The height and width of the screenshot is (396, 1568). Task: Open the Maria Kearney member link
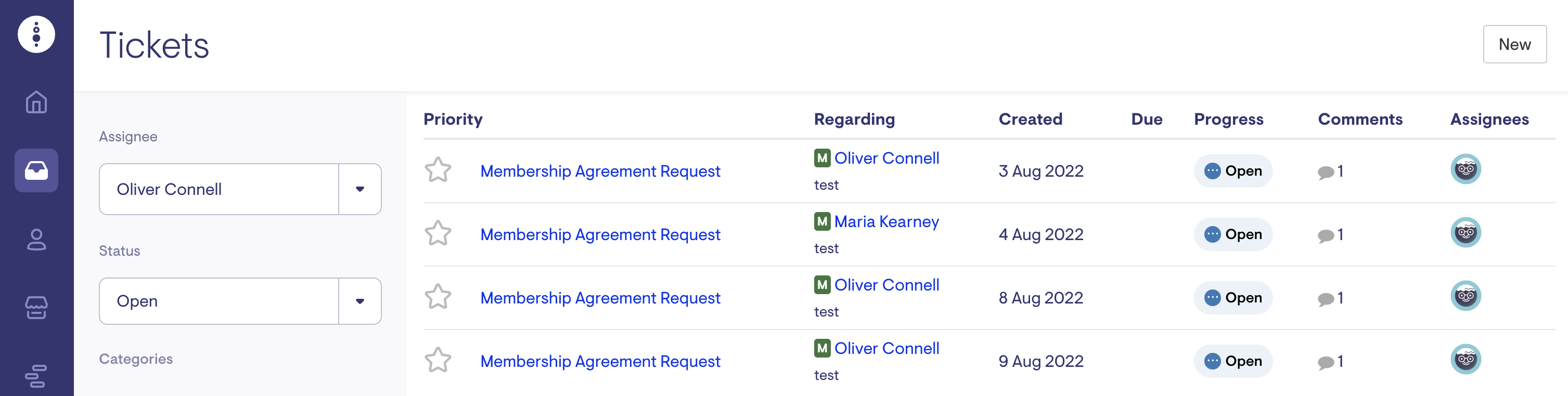(x=885, y=221)
